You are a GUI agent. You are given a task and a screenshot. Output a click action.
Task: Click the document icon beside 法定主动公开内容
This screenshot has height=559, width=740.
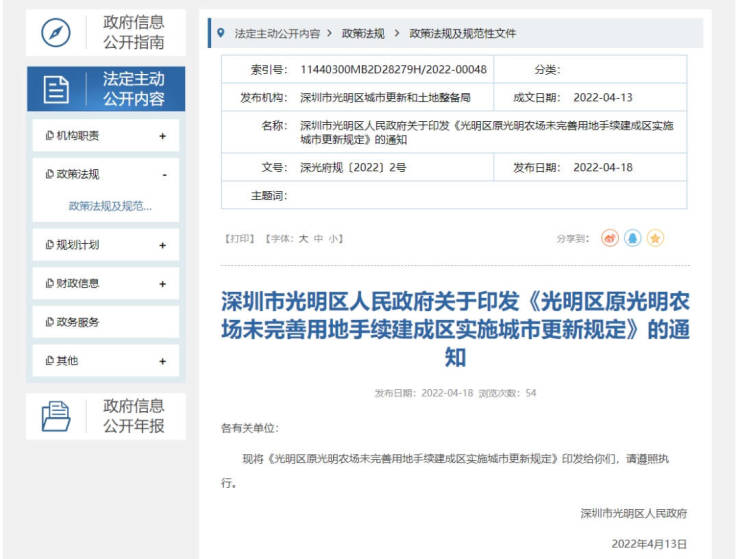pos(57,89)
